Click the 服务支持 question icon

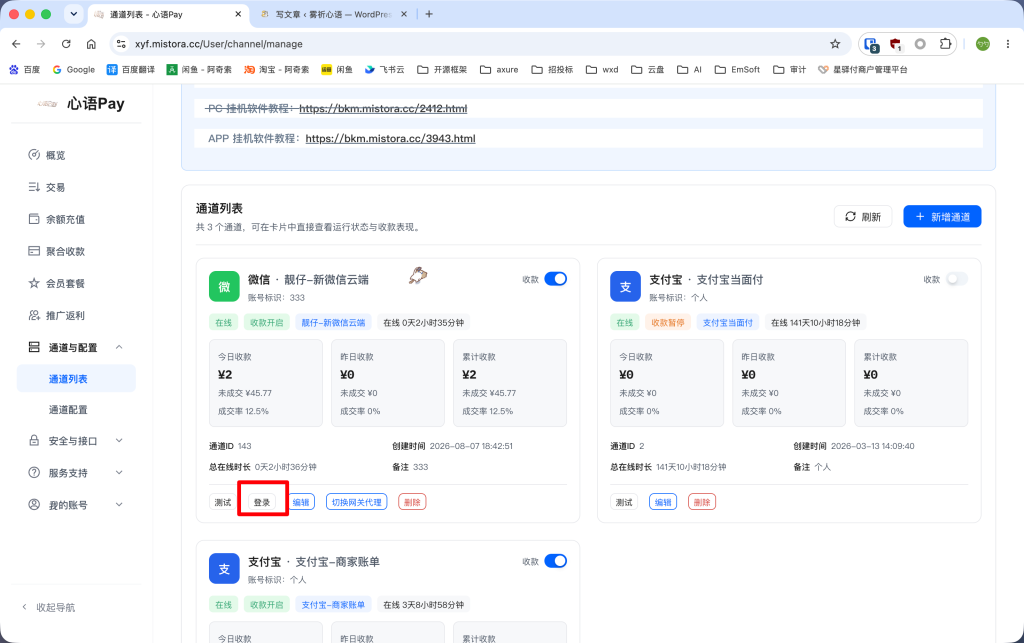(x=34, y=472)
